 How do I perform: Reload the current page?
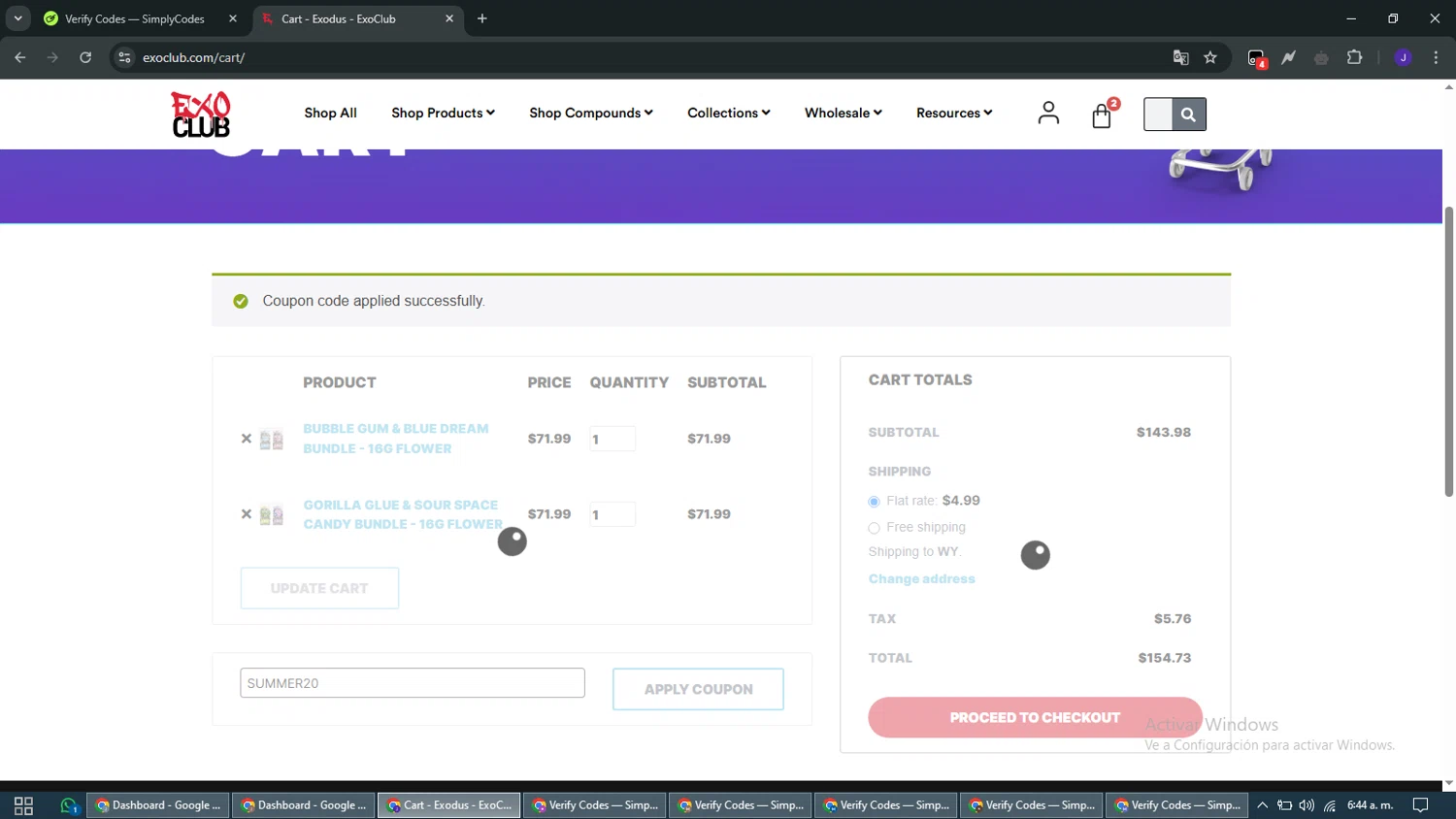tap(85, 57)
